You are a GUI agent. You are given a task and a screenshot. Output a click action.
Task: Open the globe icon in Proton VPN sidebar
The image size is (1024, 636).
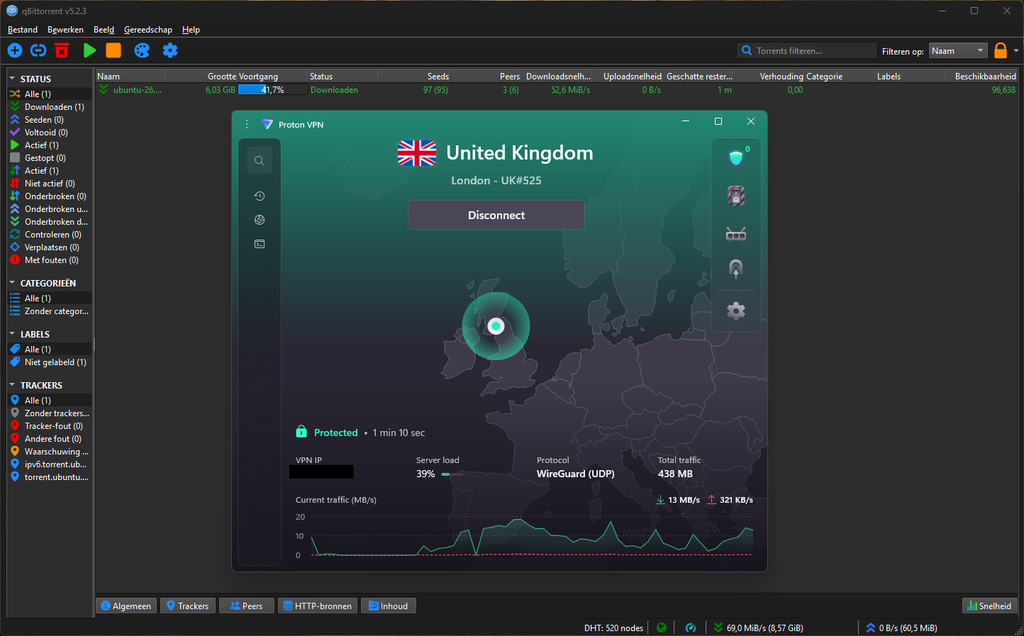pyautogui.click(x=259, y=220)
